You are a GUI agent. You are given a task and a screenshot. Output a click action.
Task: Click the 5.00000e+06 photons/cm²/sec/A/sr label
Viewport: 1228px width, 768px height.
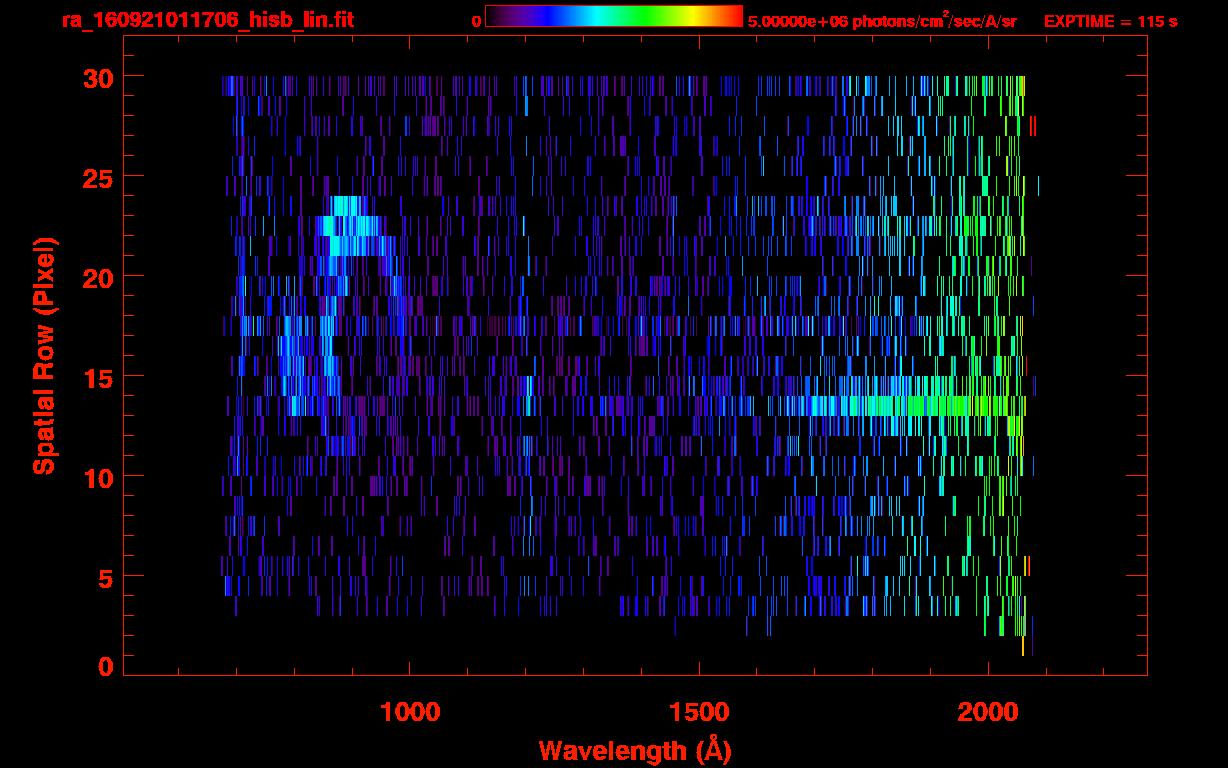pyautogui.click(x=882, y=19)
